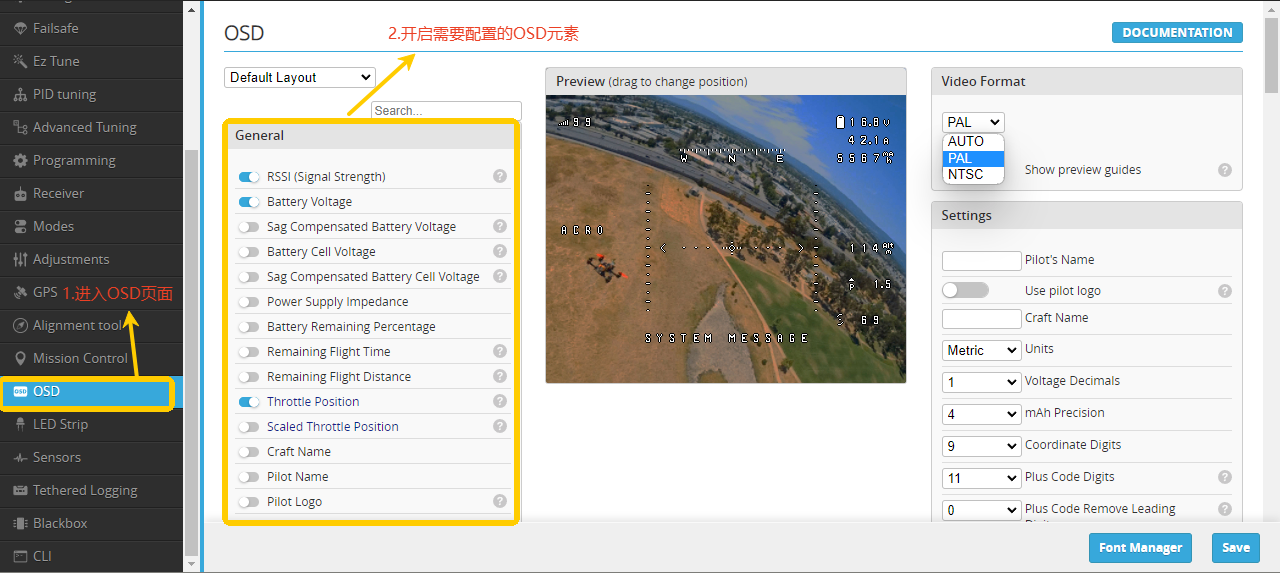Click the Advanced Tuning icon in sidebar
This screenshot has height=573, width=1280.
[x=20, y=127]
